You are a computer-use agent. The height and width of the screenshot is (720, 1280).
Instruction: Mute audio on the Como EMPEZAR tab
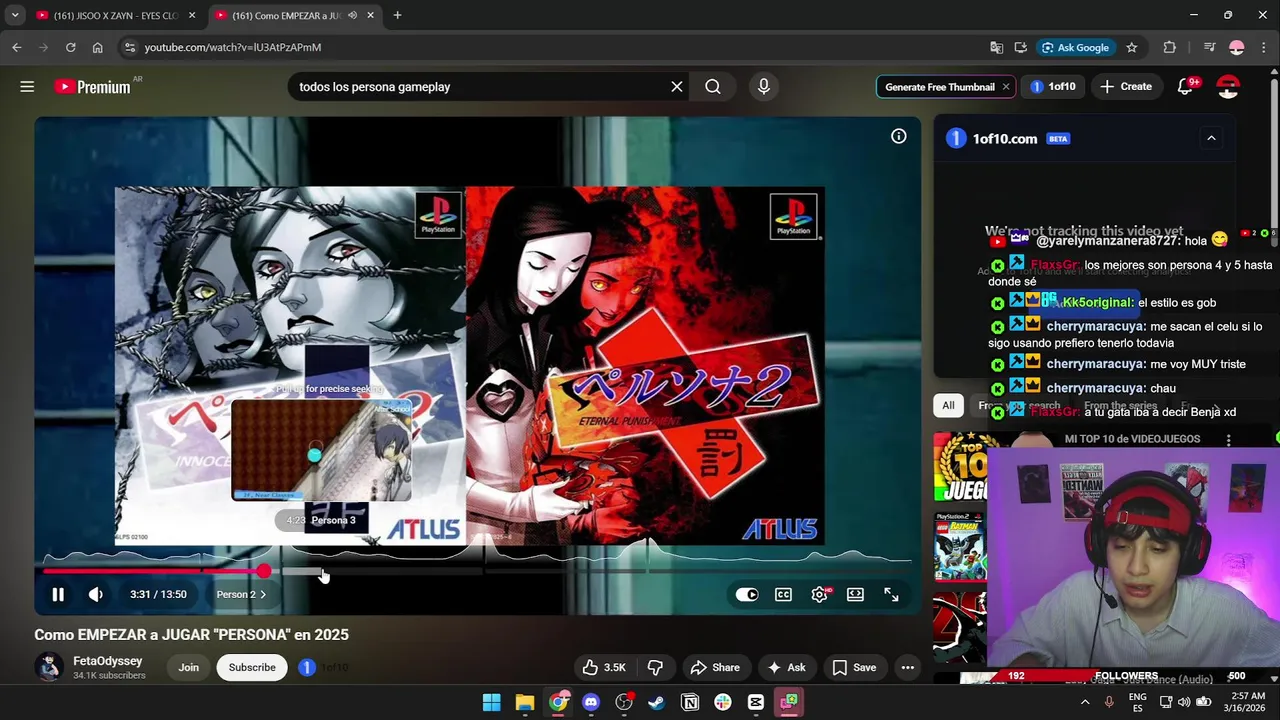point(352,15)
